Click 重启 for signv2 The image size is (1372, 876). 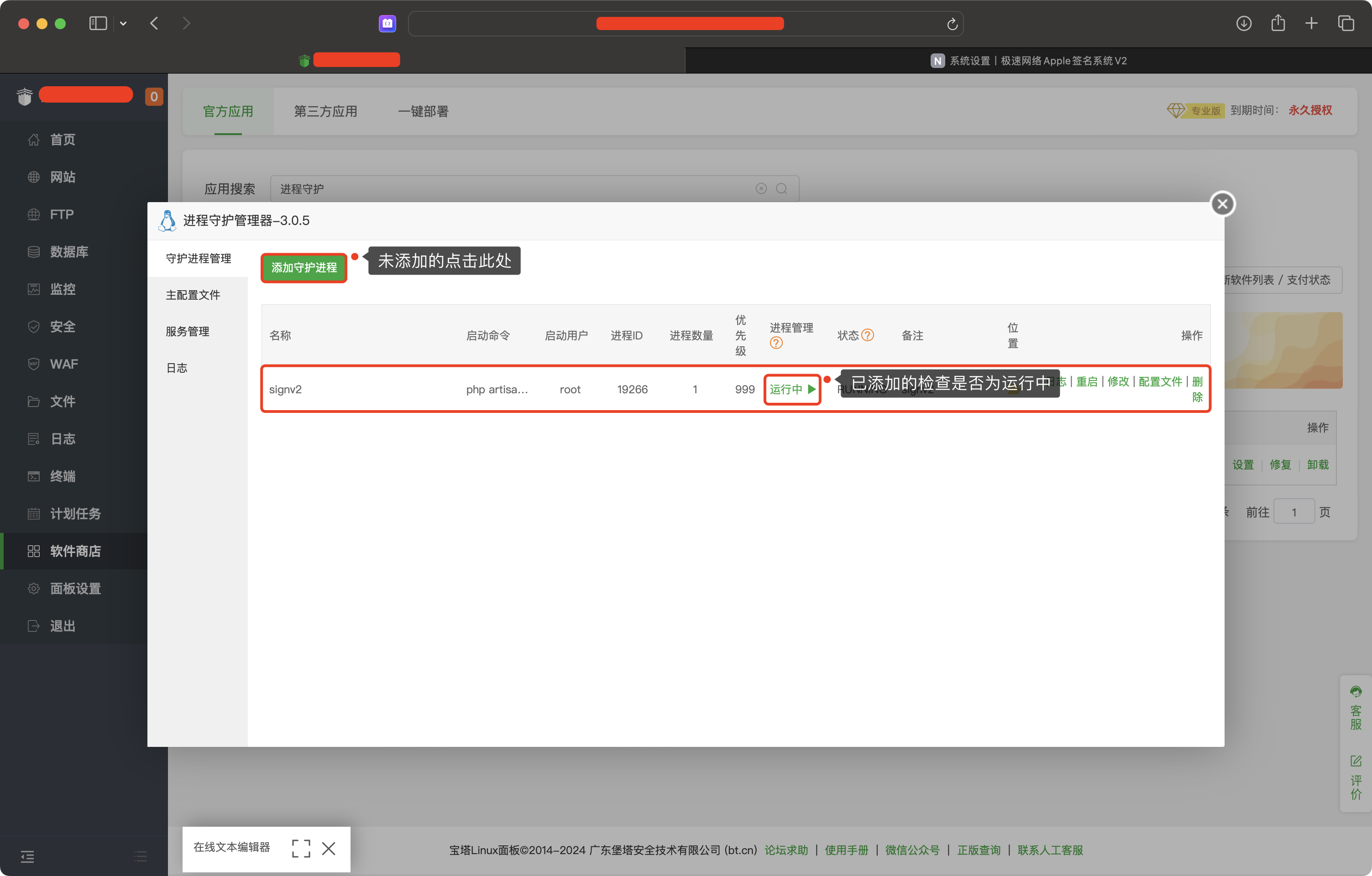point(1087,381)
